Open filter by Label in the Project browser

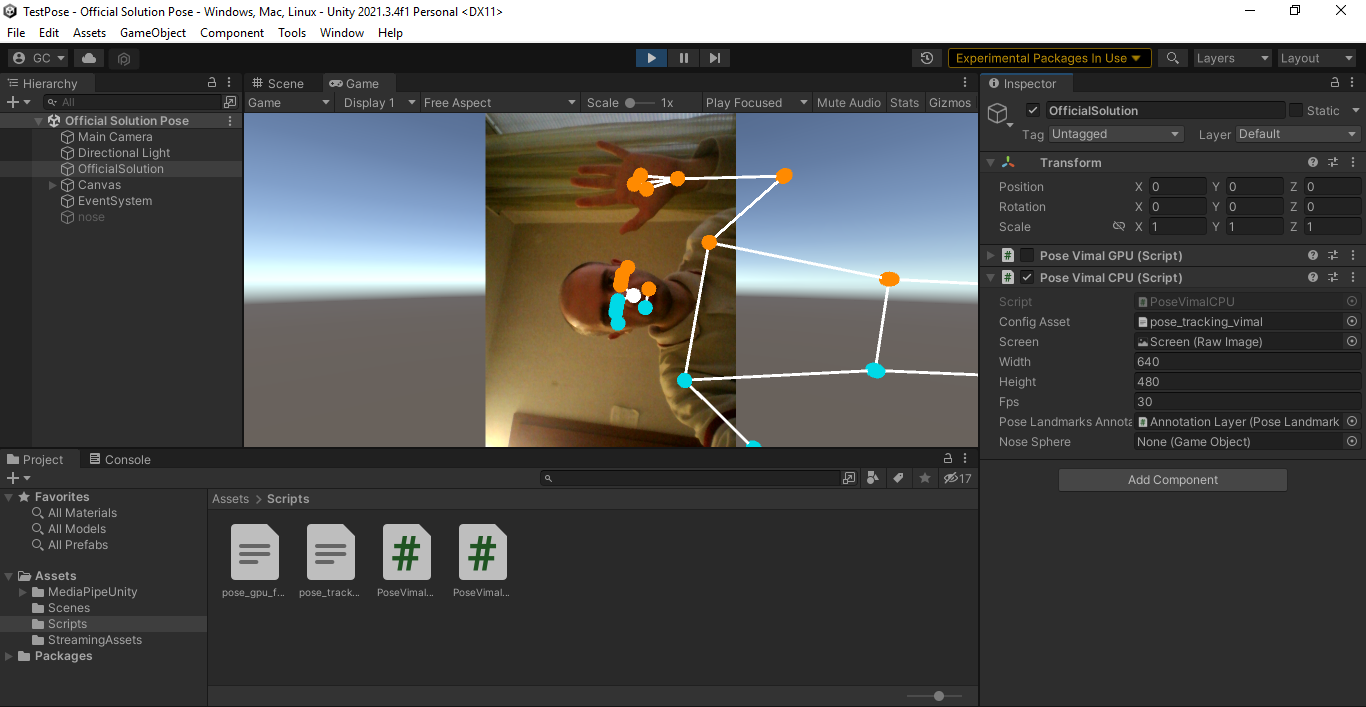[897, 477]
